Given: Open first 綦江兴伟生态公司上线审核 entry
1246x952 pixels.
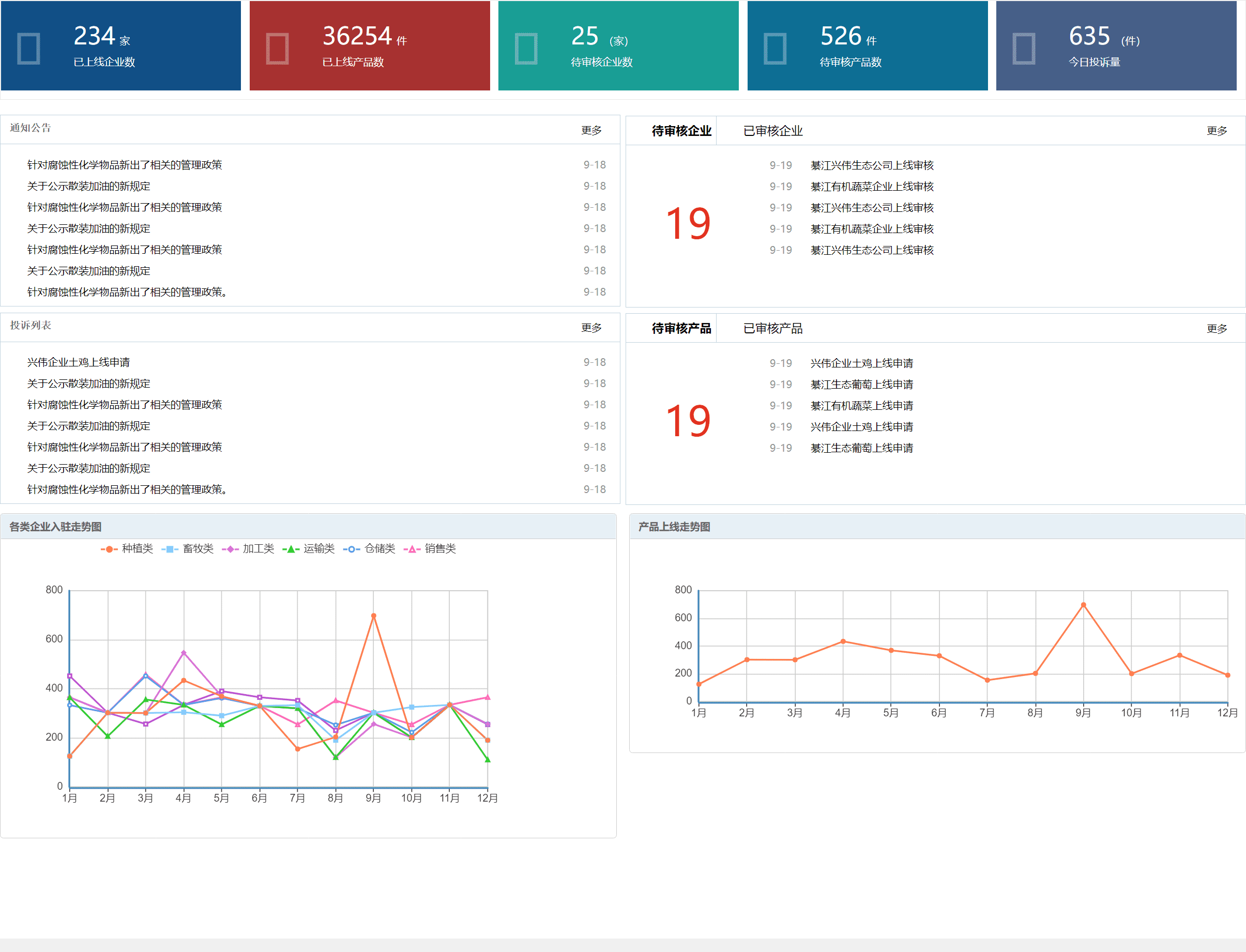Looking at the screenshot, I should pyautogui.click(x=871, y=165).
